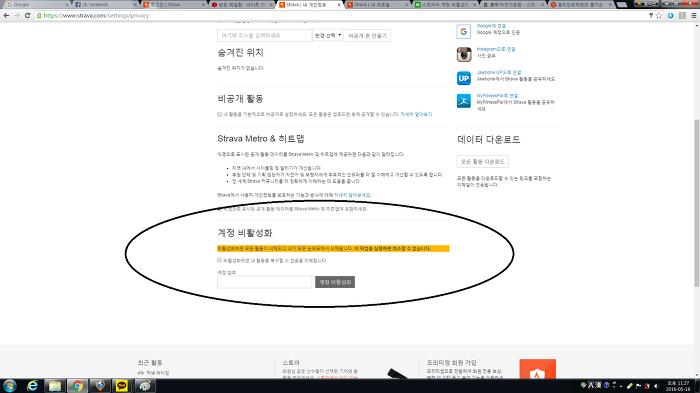
Task: Click the 저녁 라이딩 recent activity link
Action: 158,373
